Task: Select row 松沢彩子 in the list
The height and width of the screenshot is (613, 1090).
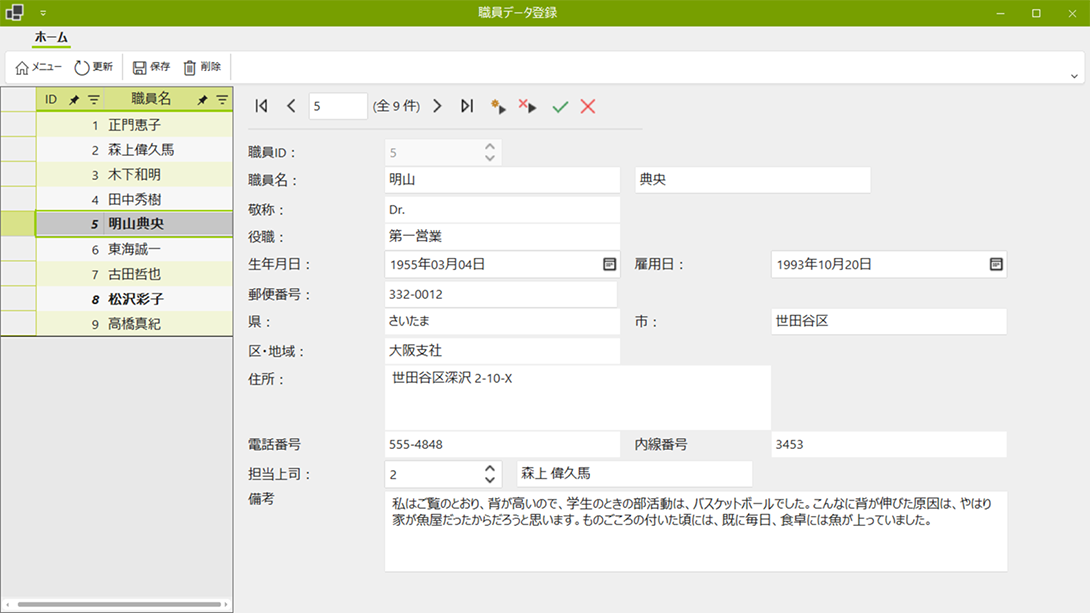Action: point(134,299)
